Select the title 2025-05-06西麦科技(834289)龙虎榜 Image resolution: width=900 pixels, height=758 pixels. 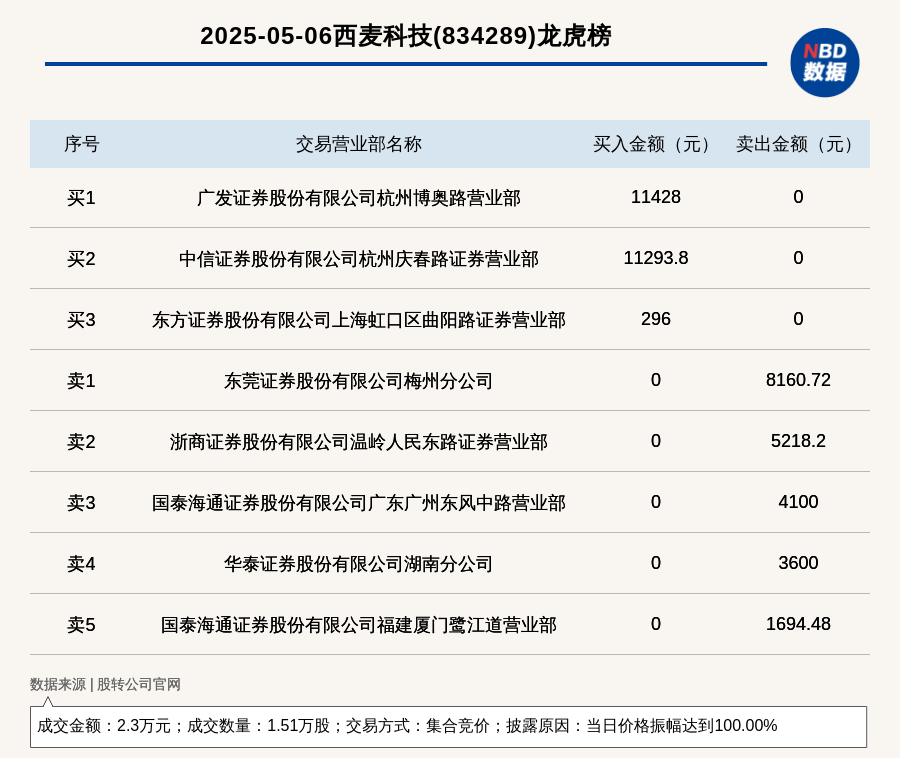(405, 36)
